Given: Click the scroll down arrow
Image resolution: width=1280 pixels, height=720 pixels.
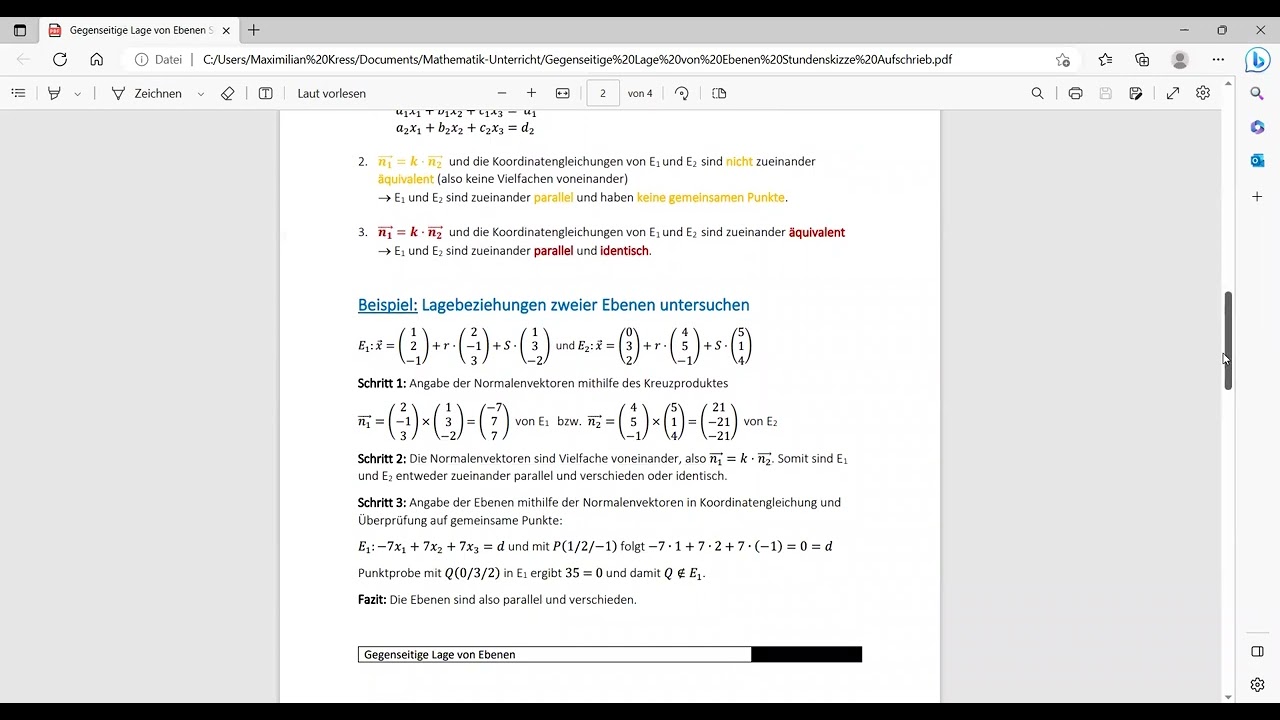Looking at the screenshot, I should pos(1228,696).
